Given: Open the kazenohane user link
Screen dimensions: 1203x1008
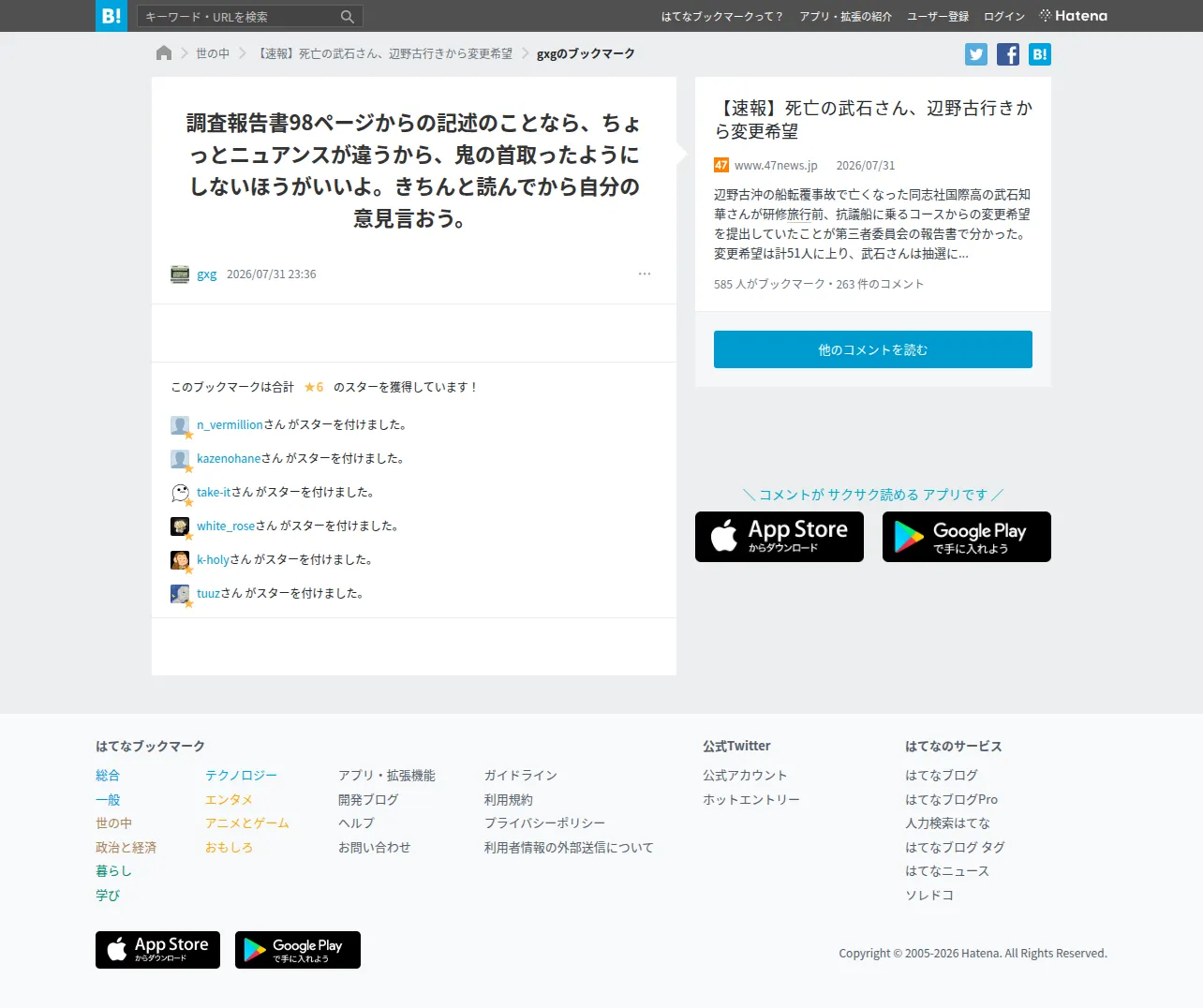Looking at the screenshot, I should click(x=229, y=459).
